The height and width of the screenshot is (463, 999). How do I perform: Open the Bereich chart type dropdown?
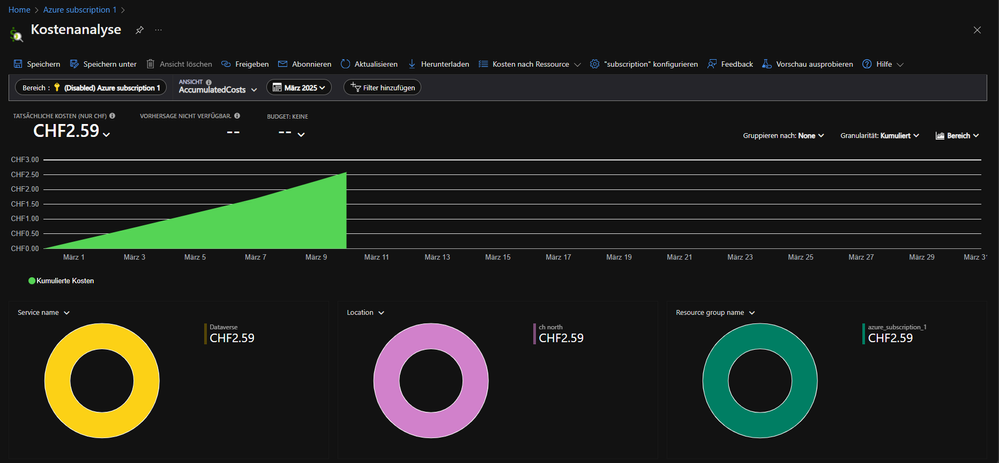point(958,136)
